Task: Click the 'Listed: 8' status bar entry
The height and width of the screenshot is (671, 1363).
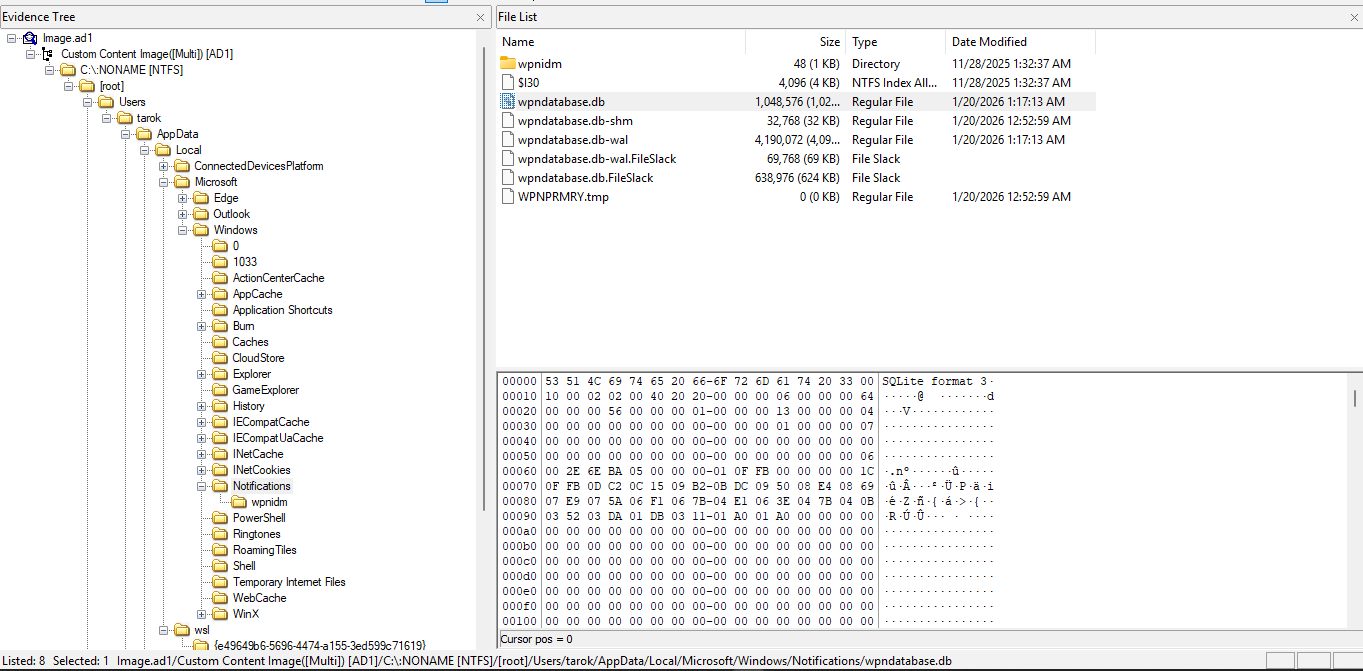Action: (23, 661)
